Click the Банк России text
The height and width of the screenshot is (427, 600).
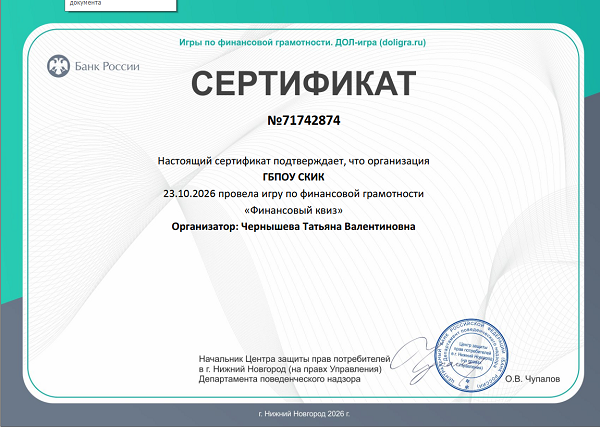pyautogui.click(x=107, y=67)
